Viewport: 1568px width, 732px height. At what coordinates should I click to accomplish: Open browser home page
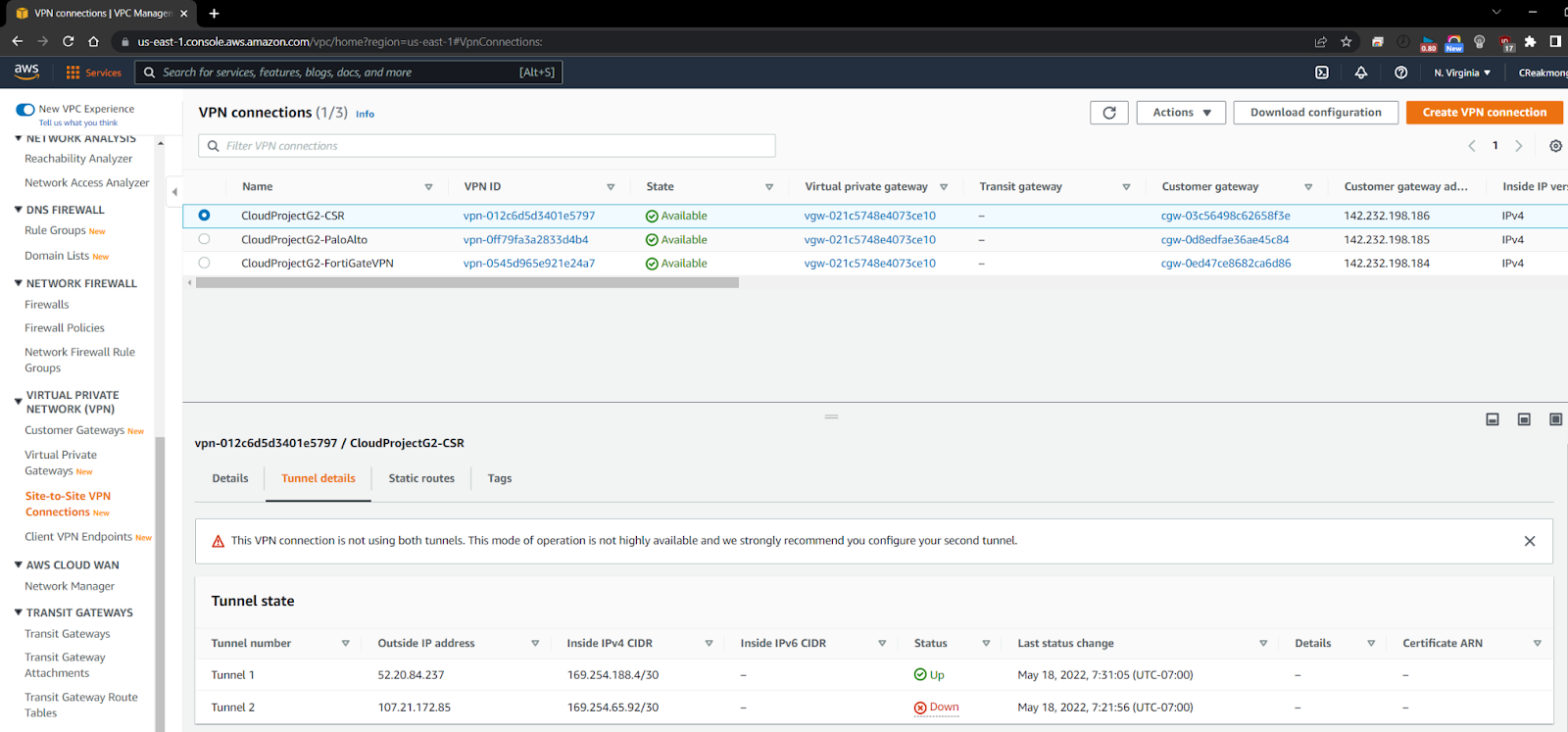(x=93, y=41)
